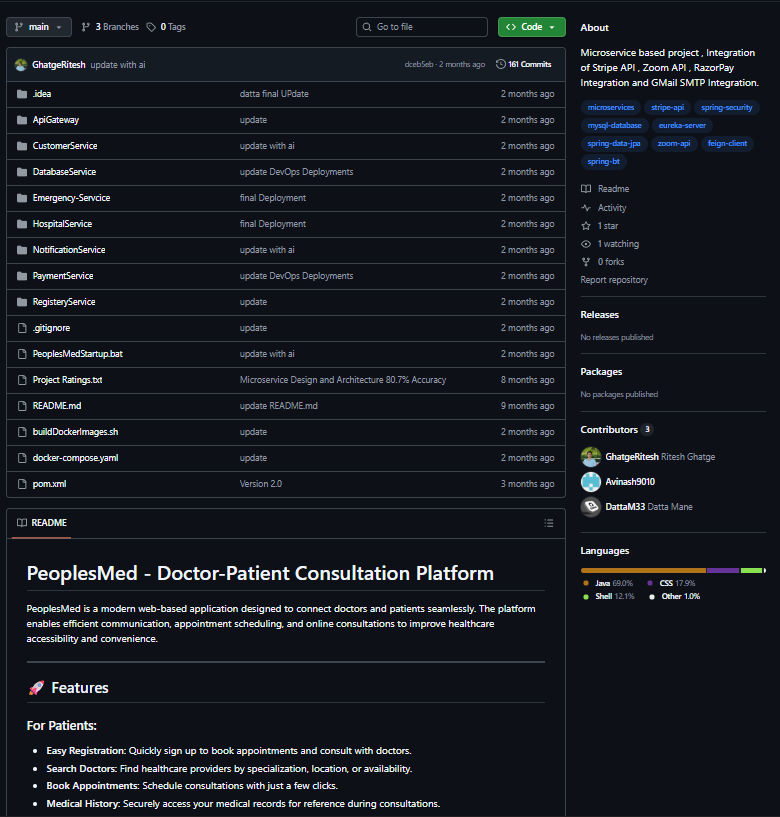Click GhatgeRitesh avatar in commit header
This screenshot has width=780, height=817.
click(21, 64)
